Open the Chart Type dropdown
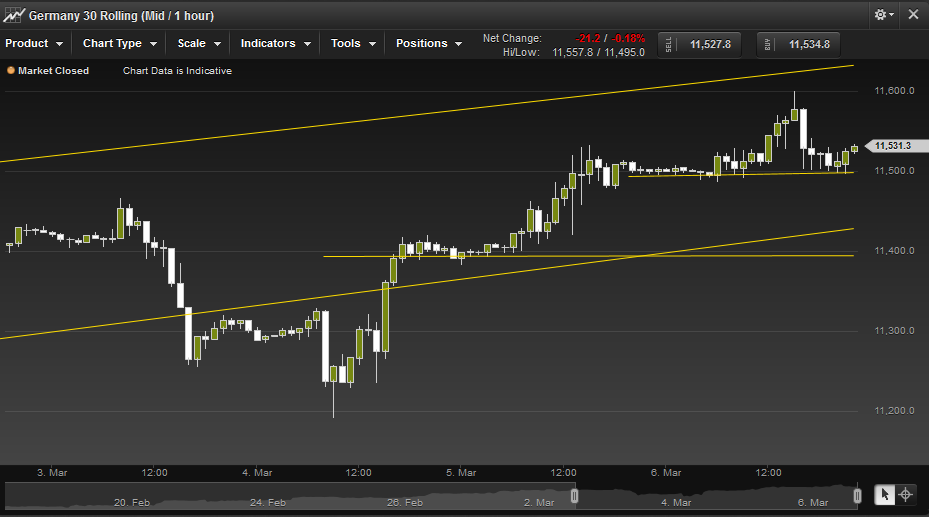 [x=120, y=43]
